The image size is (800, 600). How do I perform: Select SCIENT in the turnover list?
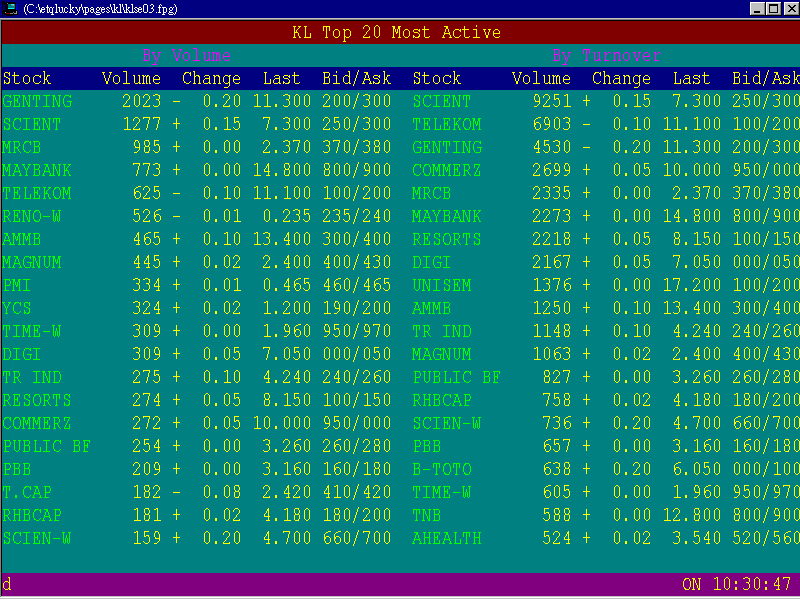(444, 101)
